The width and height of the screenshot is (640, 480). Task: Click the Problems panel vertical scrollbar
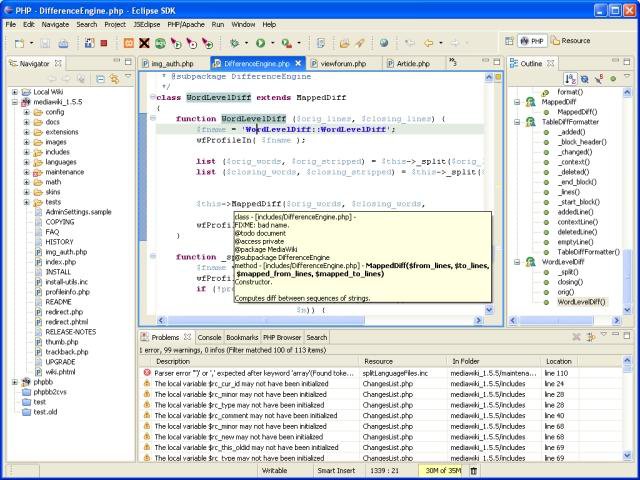pyautogui.click(x=627, y=410)
